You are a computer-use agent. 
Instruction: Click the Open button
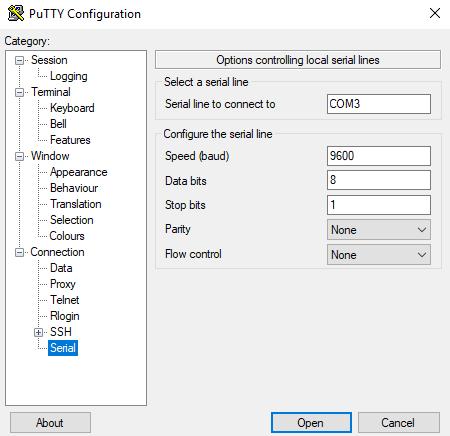click(311, 423)
